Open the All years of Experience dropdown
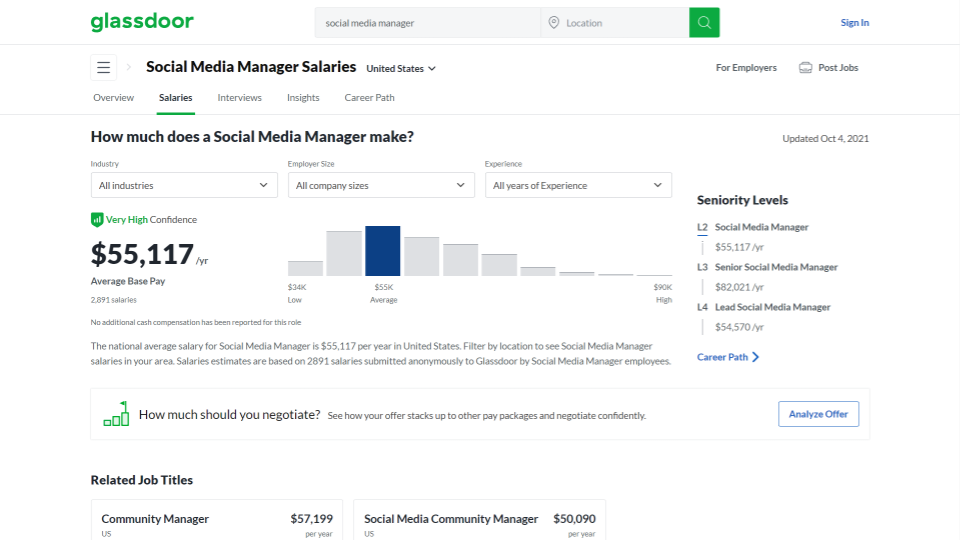 [579, 185]
